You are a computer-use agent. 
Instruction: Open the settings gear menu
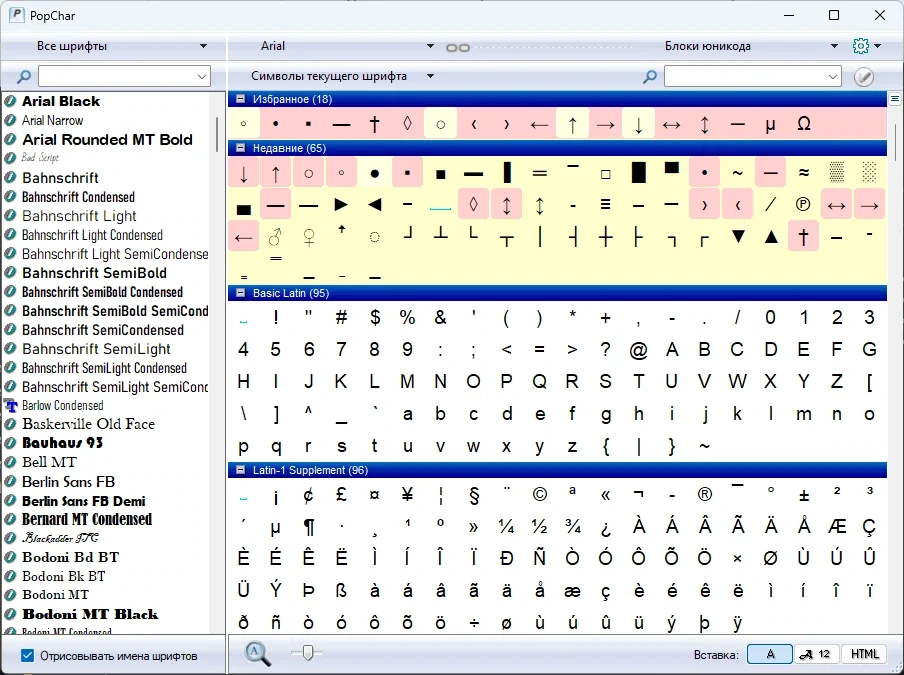pos(866,46)
